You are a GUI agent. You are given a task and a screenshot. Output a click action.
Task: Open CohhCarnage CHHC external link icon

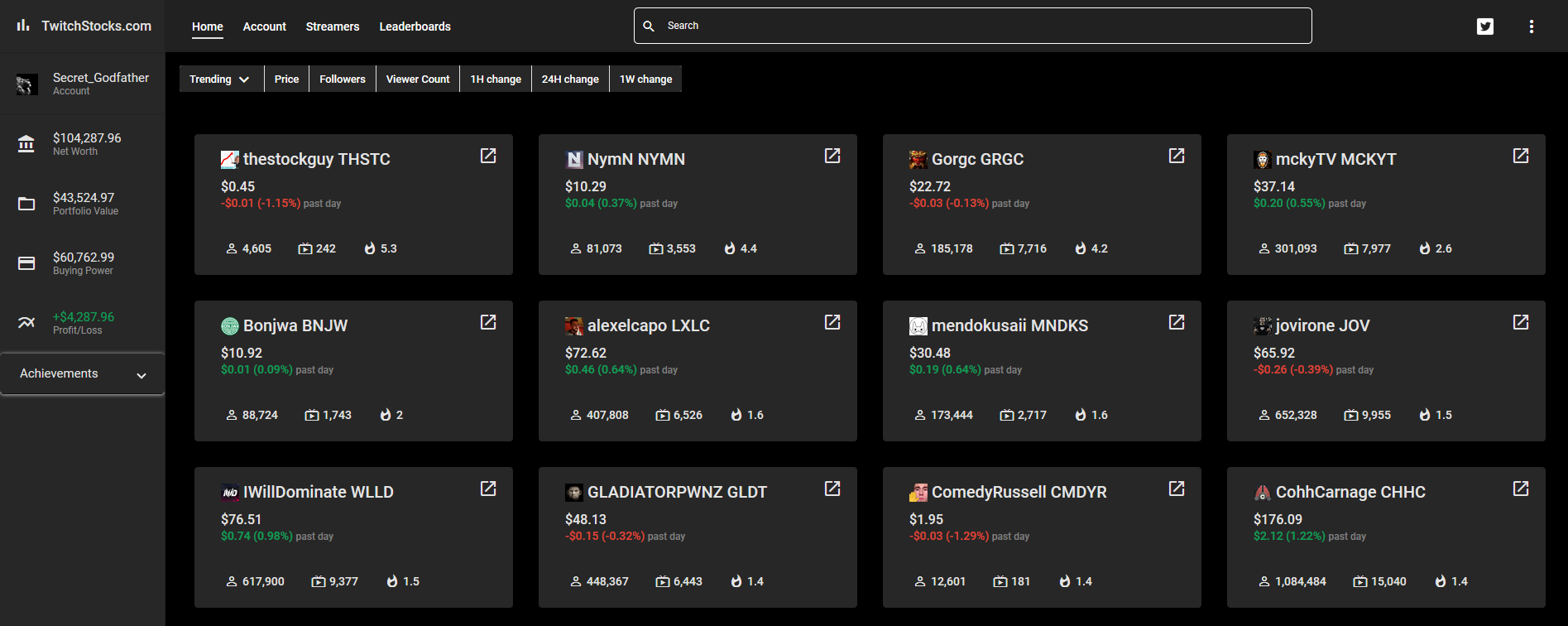pyautogui.click(x=1521, y=489)
